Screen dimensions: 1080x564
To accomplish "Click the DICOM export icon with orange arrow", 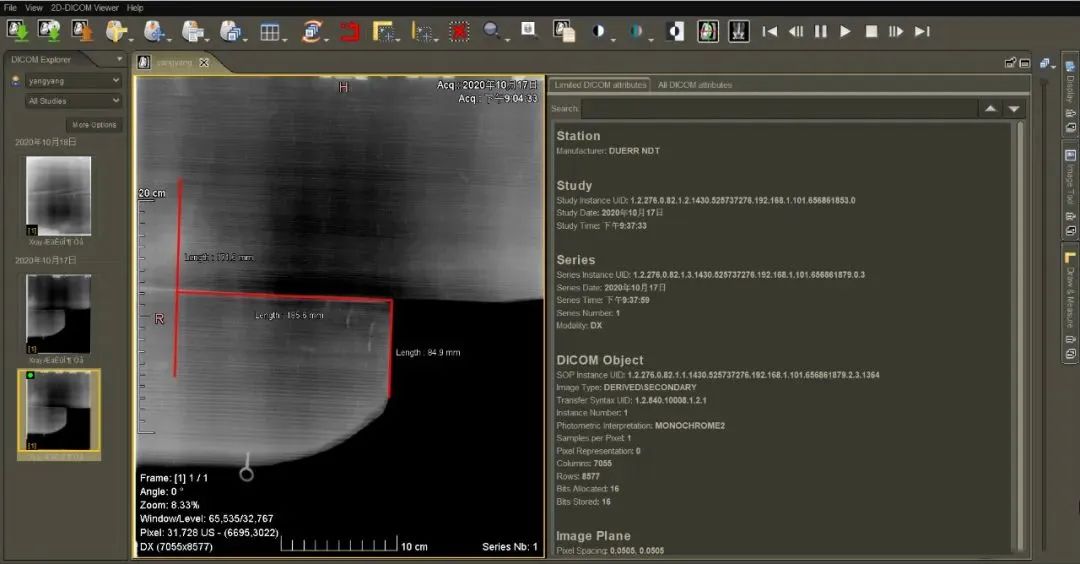I will click(83, 31).
